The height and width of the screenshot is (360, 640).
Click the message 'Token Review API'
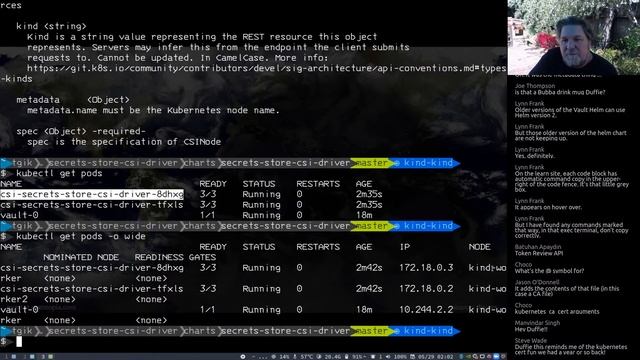tap(539, 253)
